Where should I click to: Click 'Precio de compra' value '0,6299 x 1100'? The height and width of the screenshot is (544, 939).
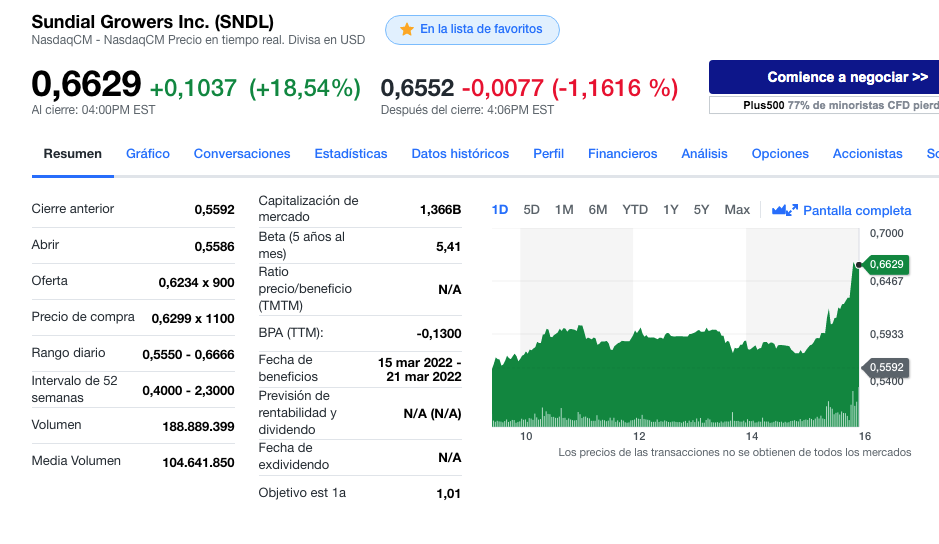click(193, 318)
